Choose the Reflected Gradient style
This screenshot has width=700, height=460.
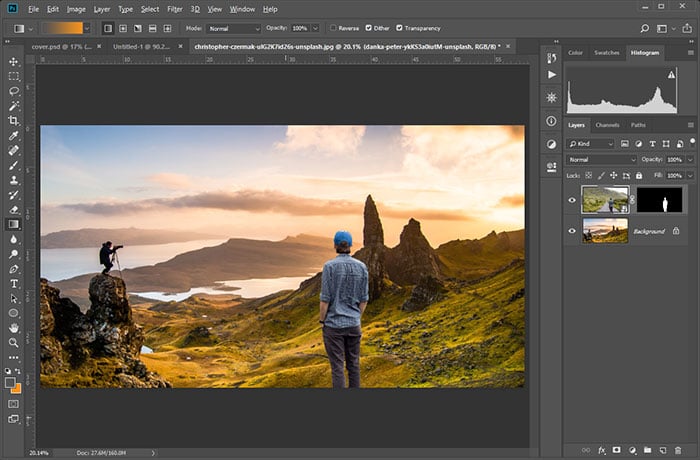[x=153, y=29]
